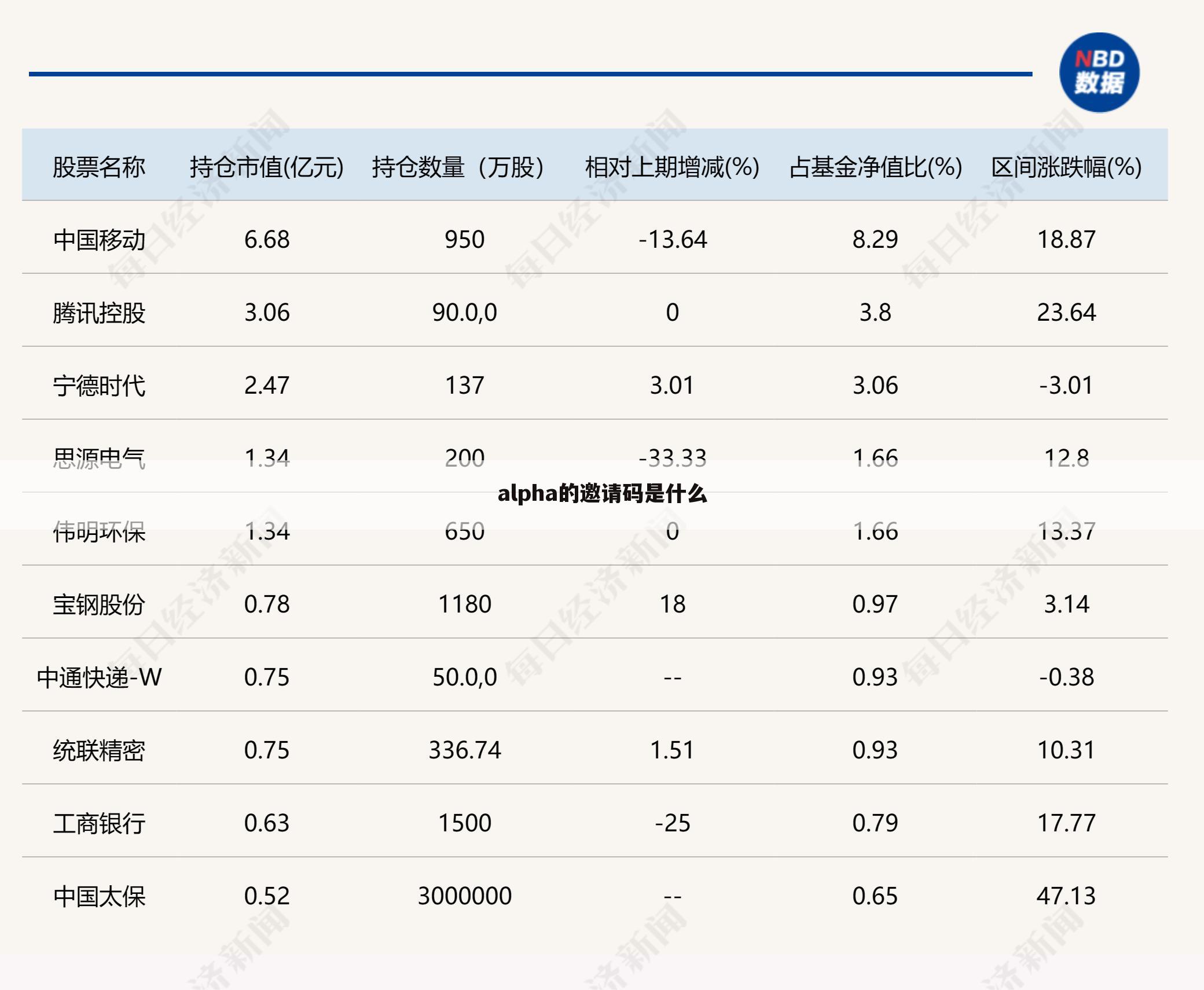Click the stock name 中国太保

tap(99, 896)
